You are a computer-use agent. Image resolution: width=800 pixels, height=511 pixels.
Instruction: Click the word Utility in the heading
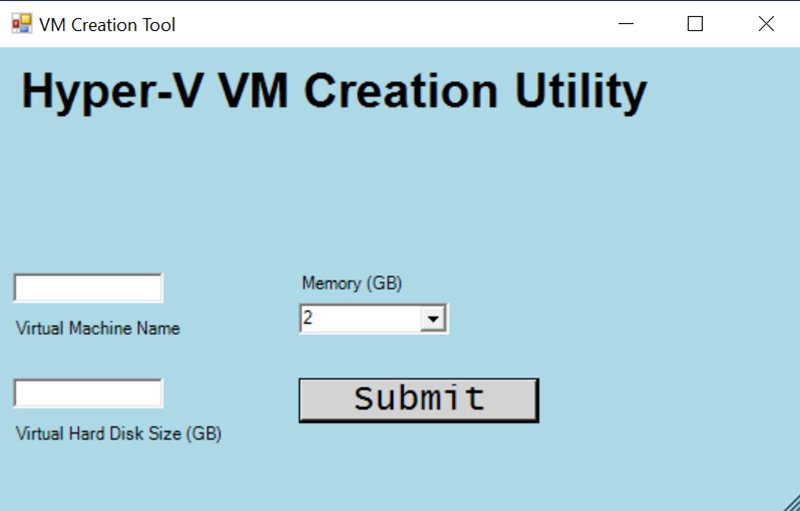click(x=580, y=92)
